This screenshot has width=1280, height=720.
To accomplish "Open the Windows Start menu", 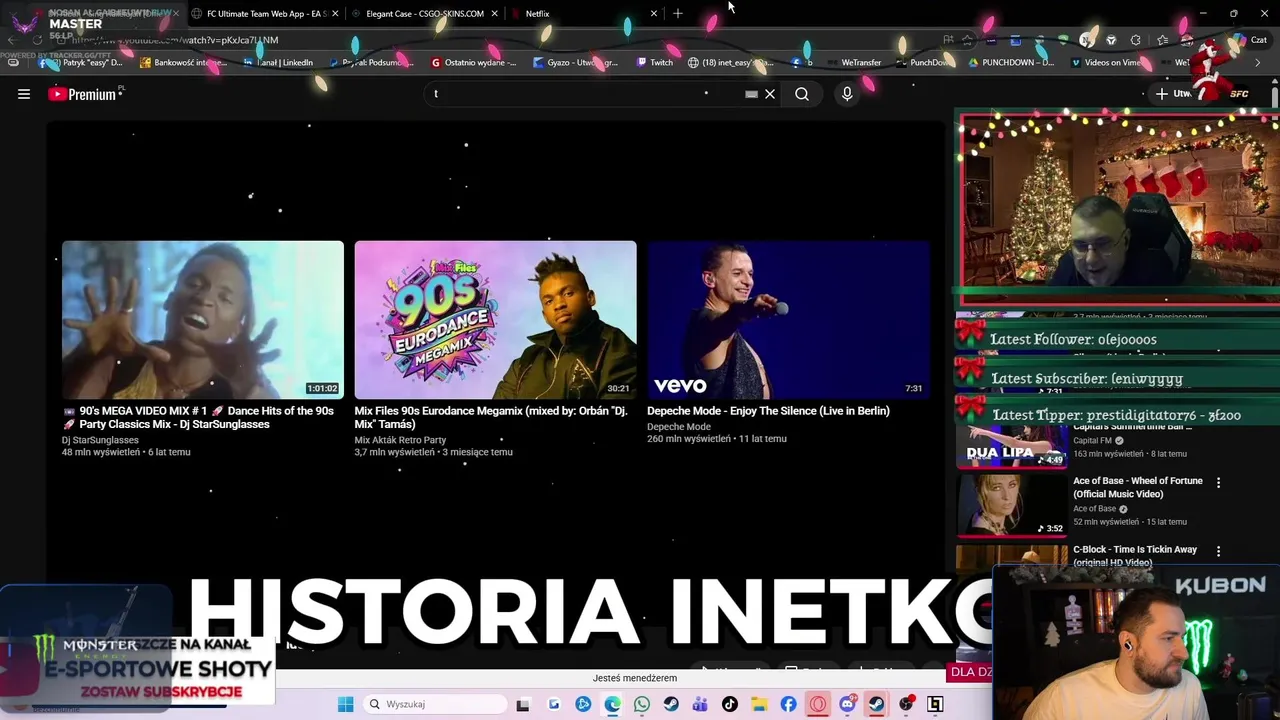I will (x=345, y=705).
